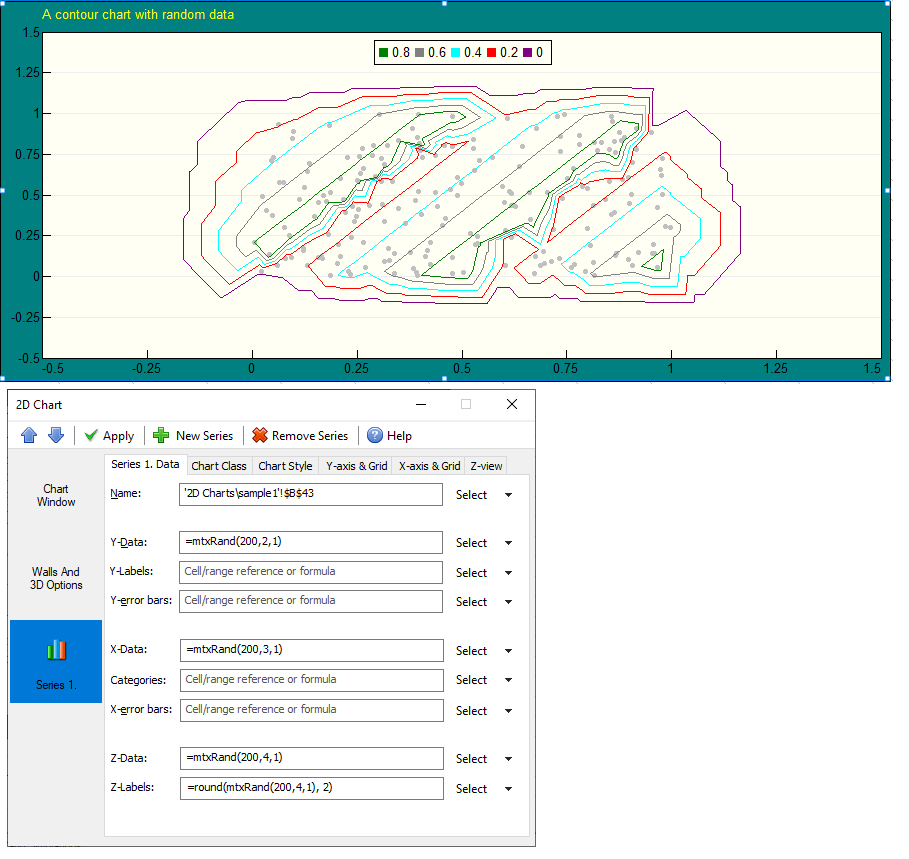Switch to the Chart Class tab
This screenshot has height=859, width=909.
[x=219, y=466]
